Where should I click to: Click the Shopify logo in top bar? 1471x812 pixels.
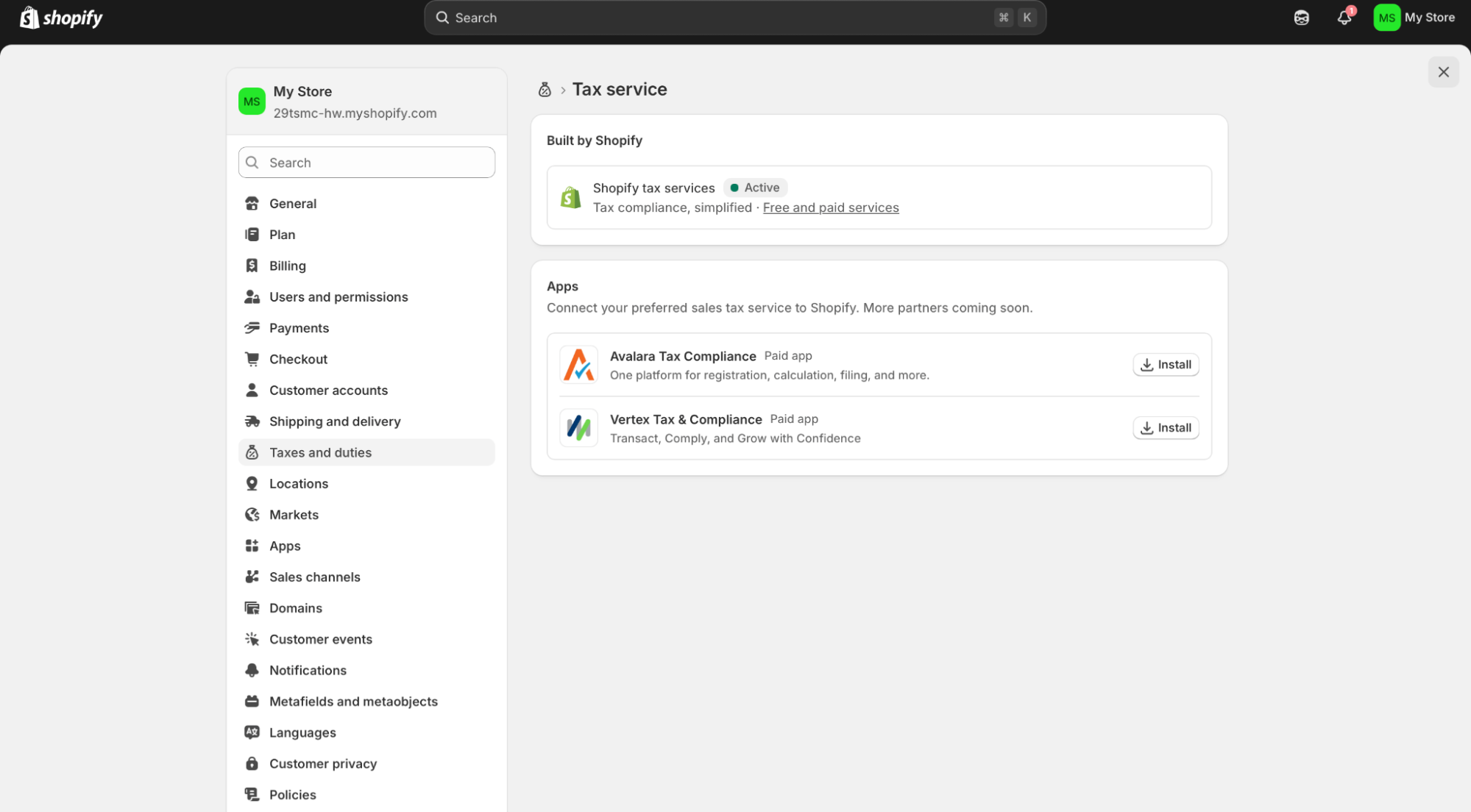click(x=61, y=18)
